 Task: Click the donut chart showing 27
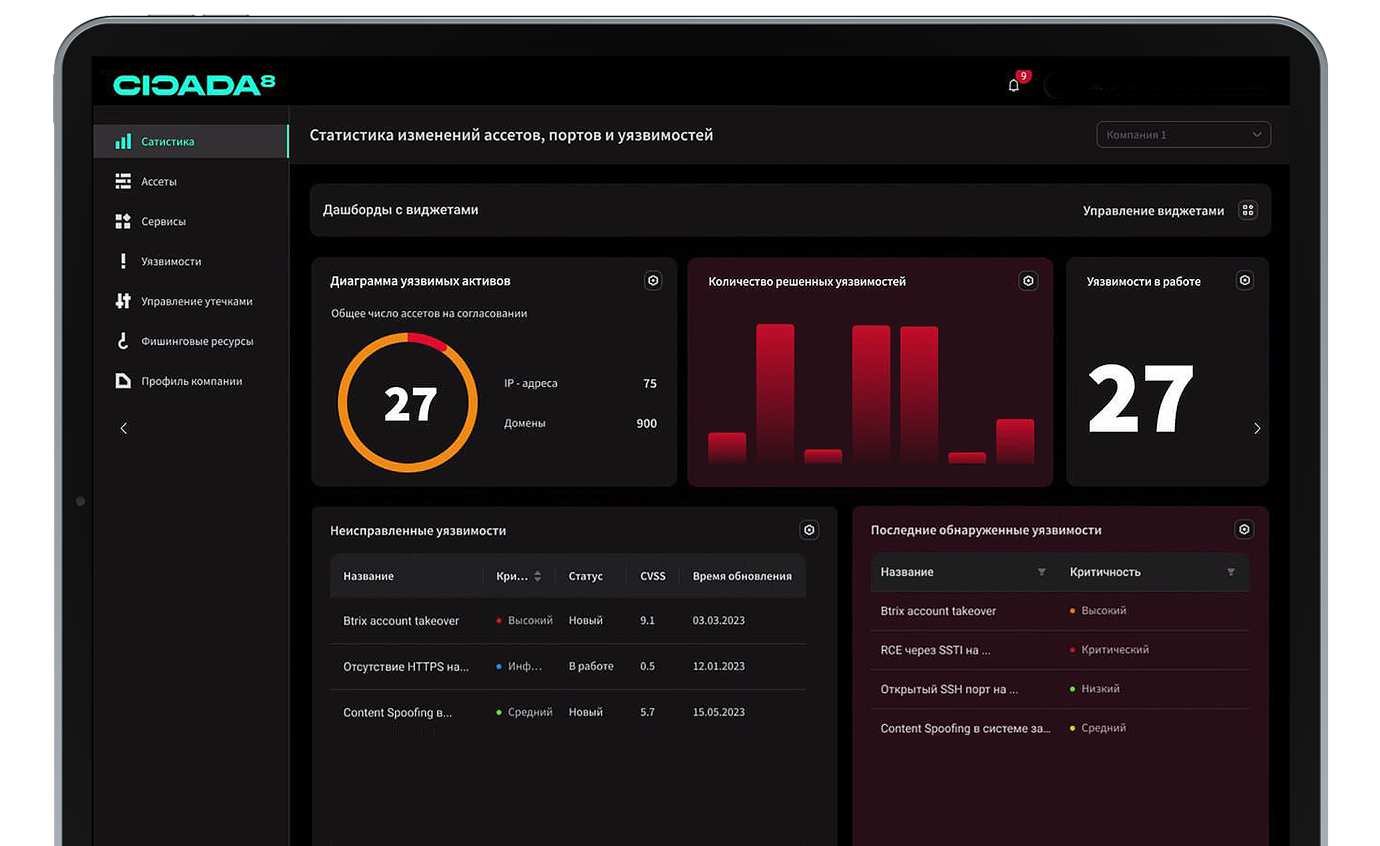coord(408,402)
